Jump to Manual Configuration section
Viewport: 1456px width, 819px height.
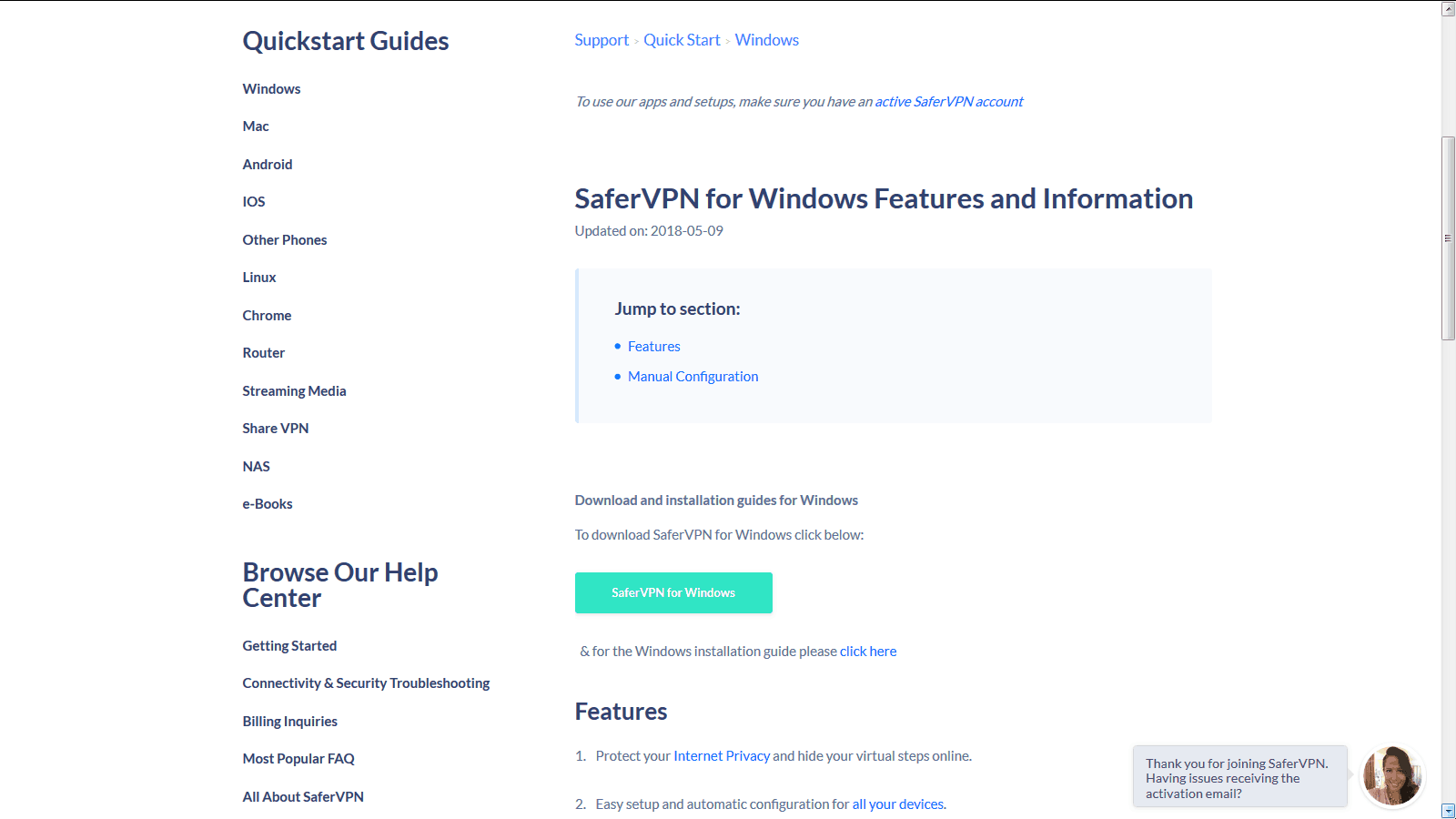693,377
